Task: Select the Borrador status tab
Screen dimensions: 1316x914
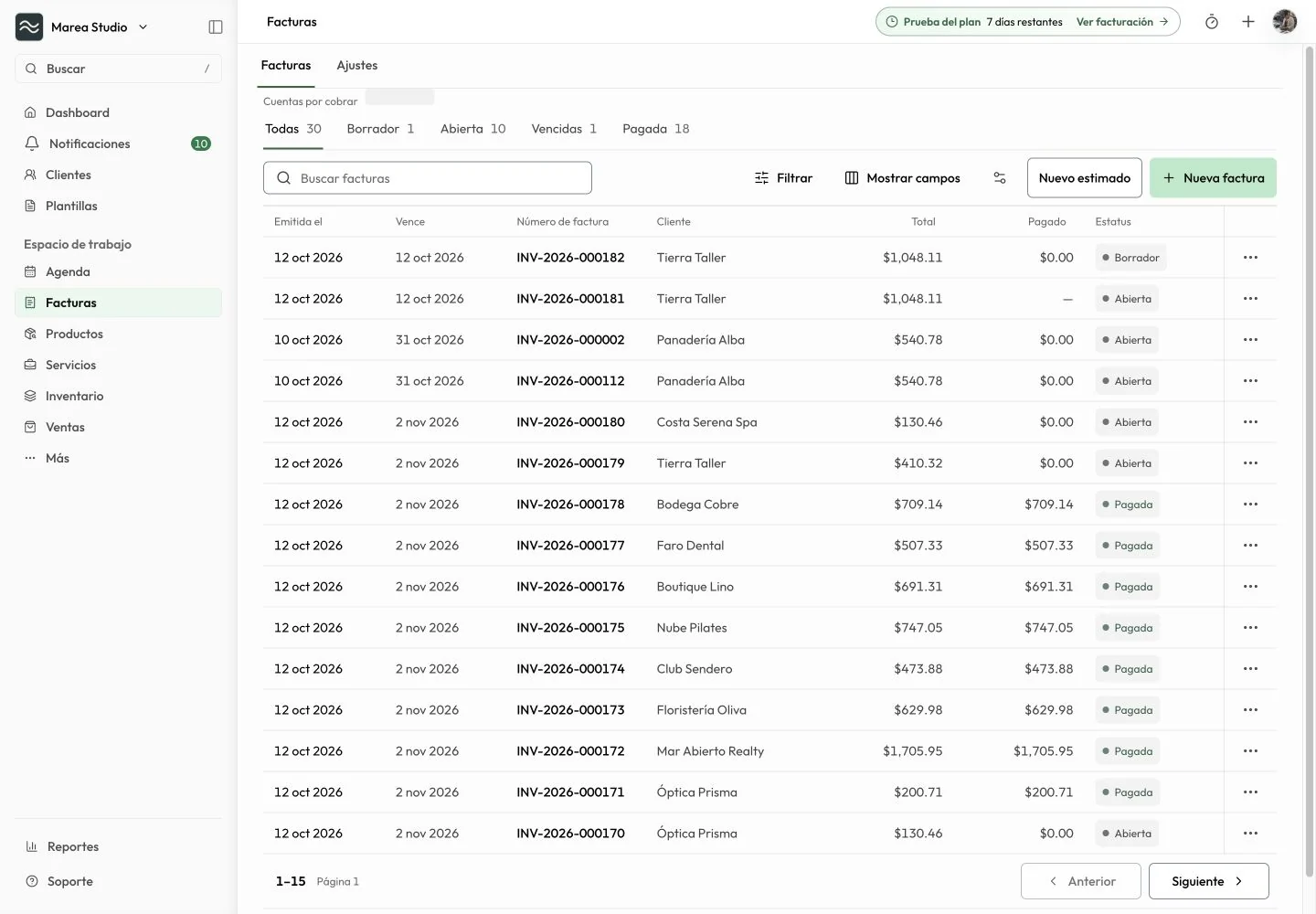Action: tap(380, 129)
